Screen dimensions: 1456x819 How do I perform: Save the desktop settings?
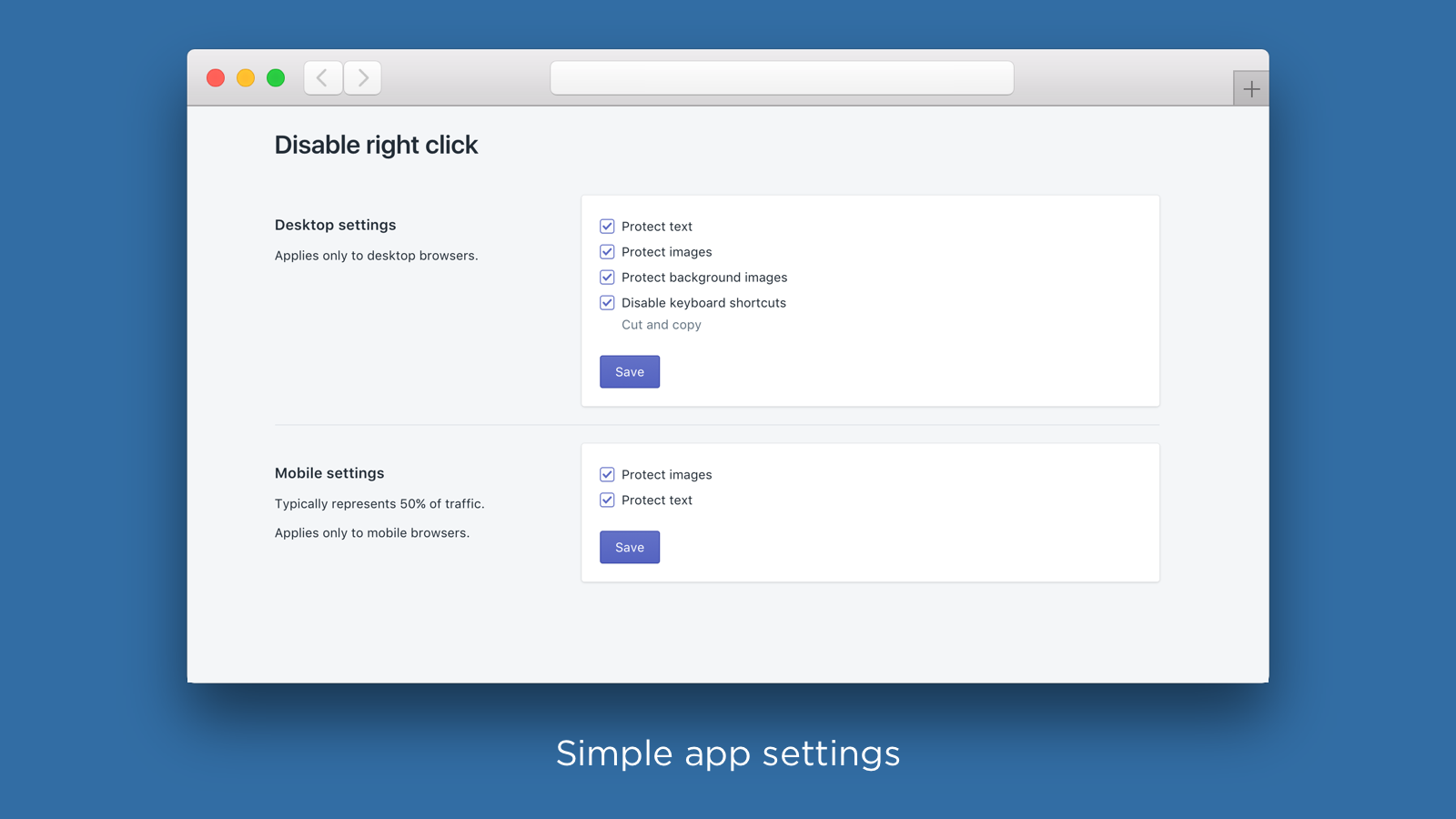(630, 372)
